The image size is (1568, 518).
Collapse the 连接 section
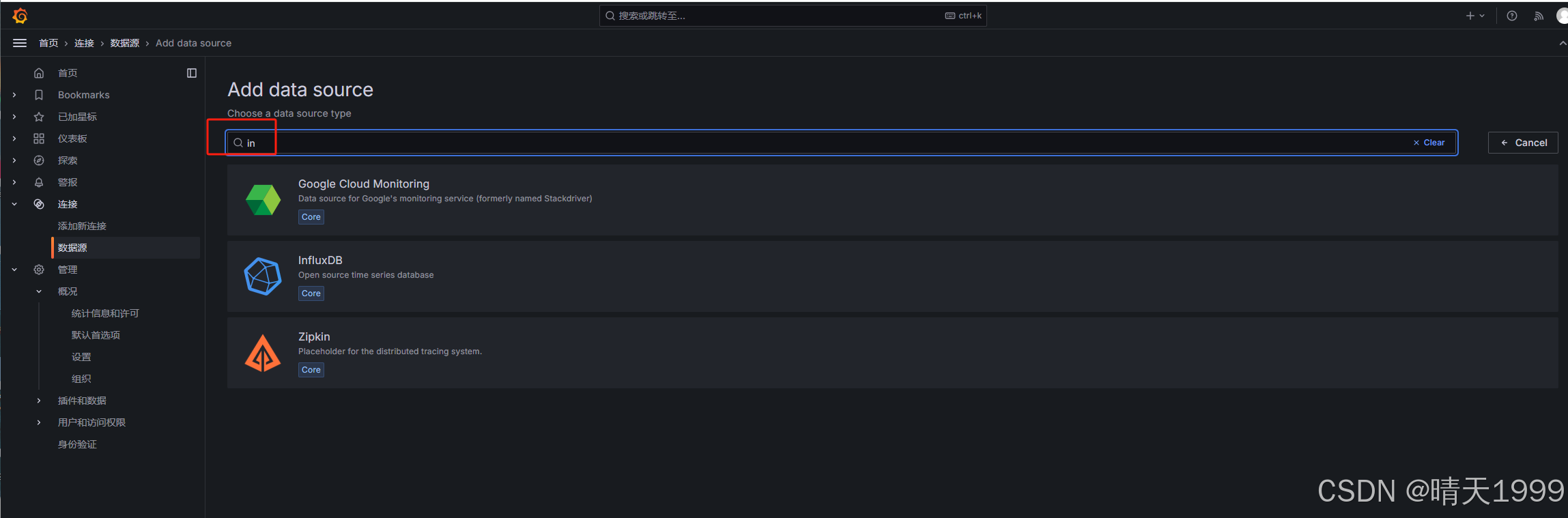click(14, 204)
